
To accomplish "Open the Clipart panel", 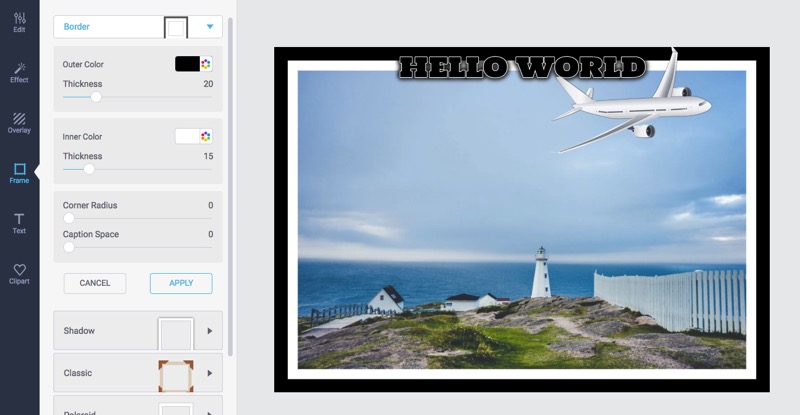I will pos(19,274).
